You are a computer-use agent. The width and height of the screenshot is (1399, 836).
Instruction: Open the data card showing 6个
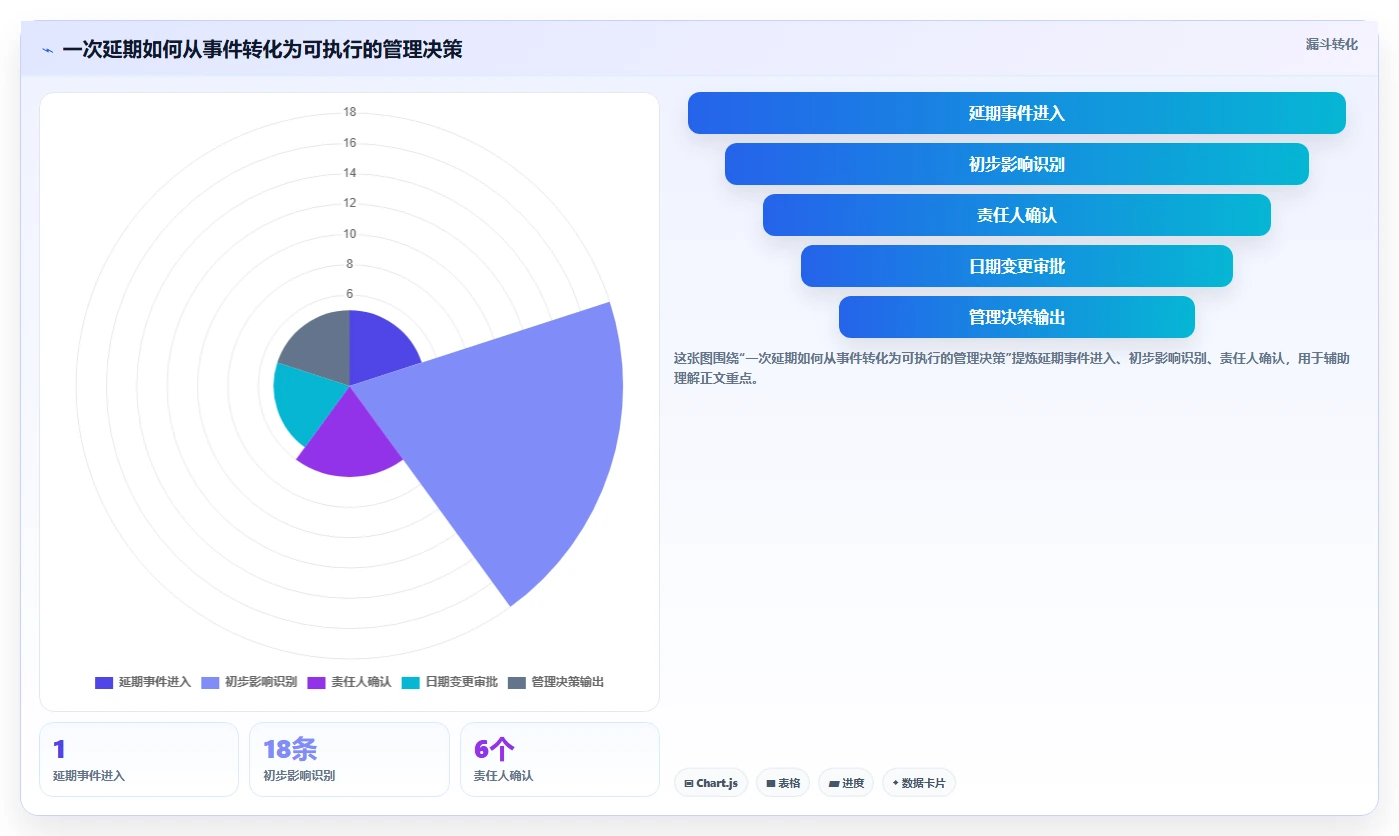tap(560, 759)
